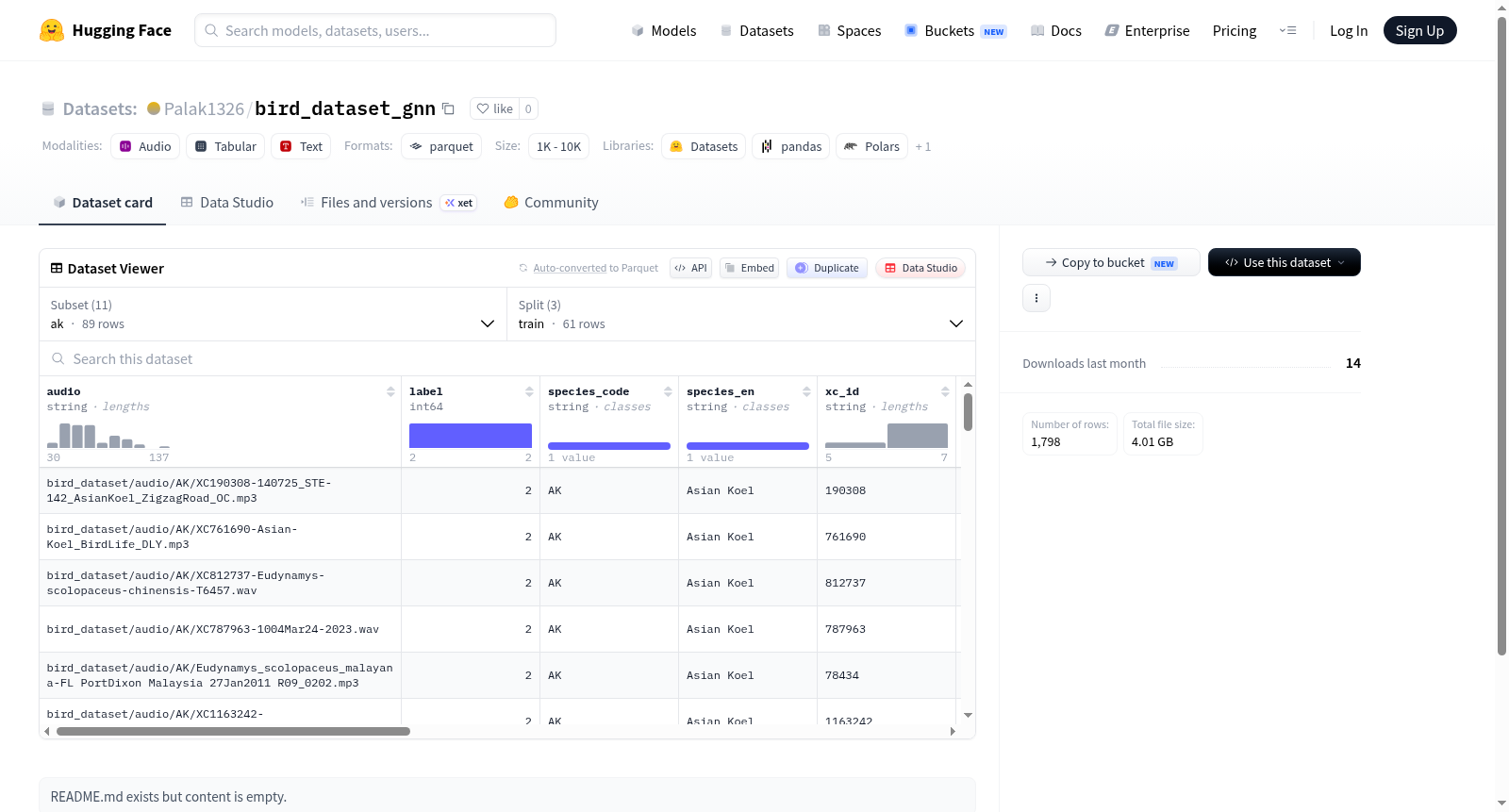Click the audio lengths histogram
Viewport: 1509px width, 812px height.
click(x=108, y=436)
